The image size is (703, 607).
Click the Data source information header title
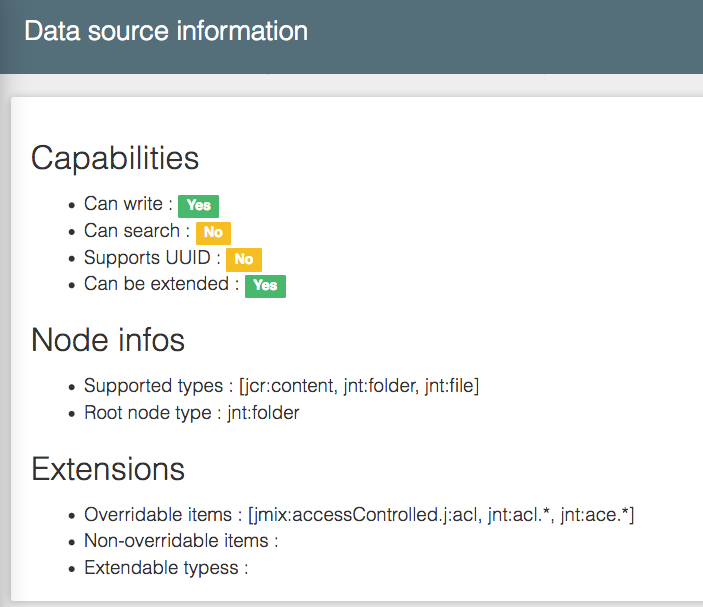tap(166, 31)
